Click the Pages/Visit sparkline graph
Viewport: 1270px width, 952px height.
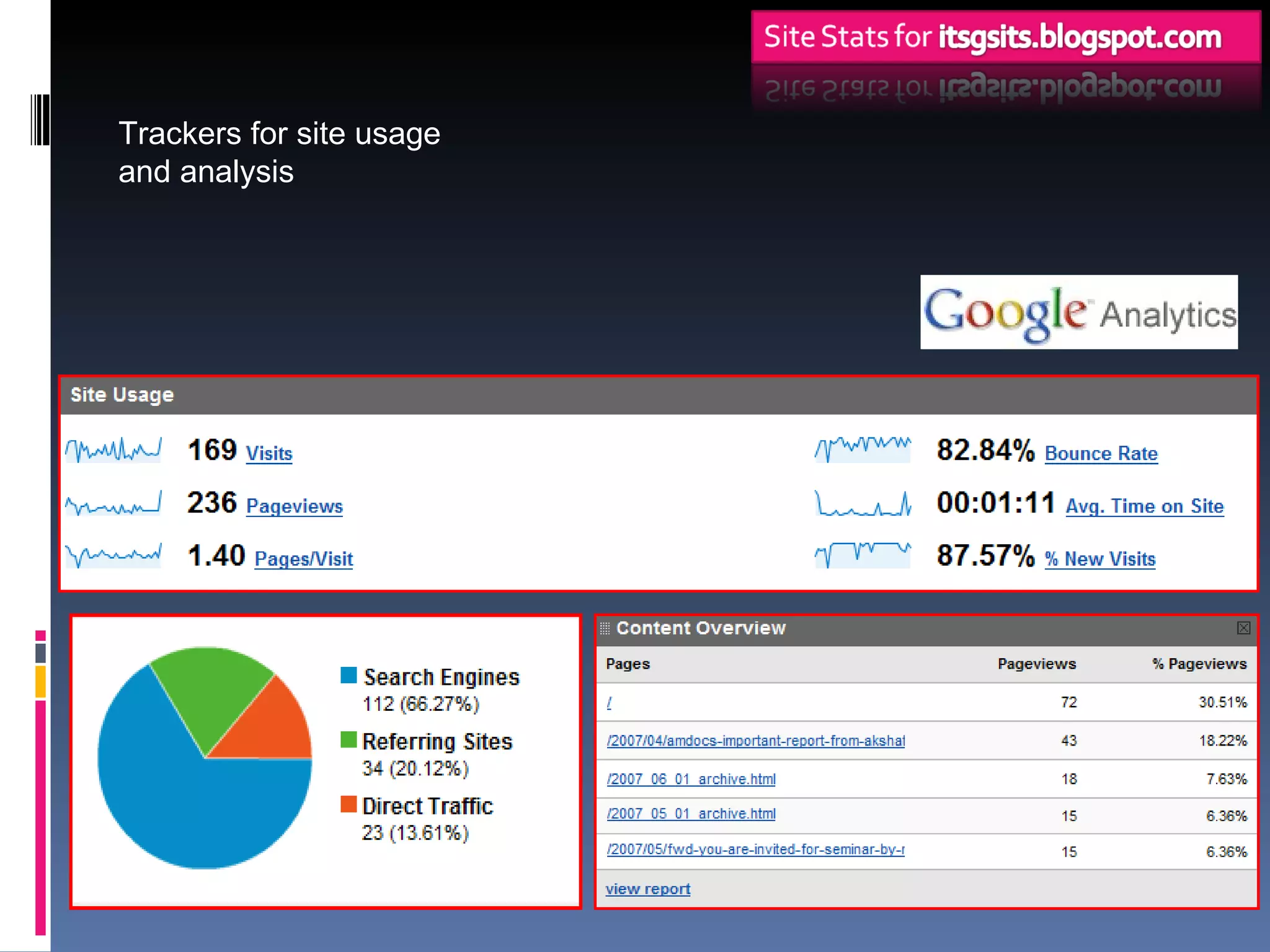[x=113, y=555]
